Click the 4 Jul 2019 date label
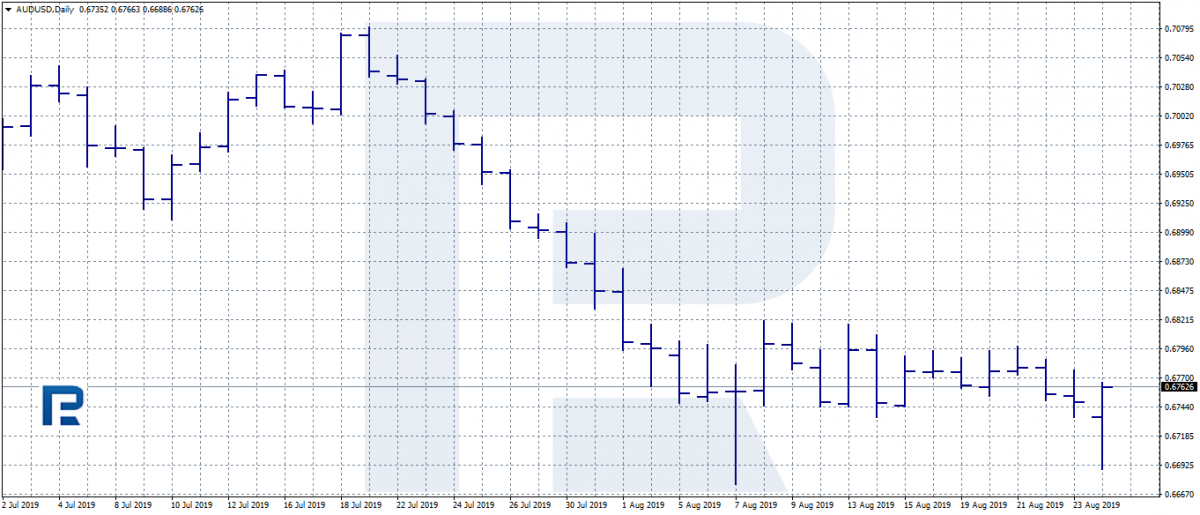The width and height of the screenshot is (1200, 515). (76, 506)
